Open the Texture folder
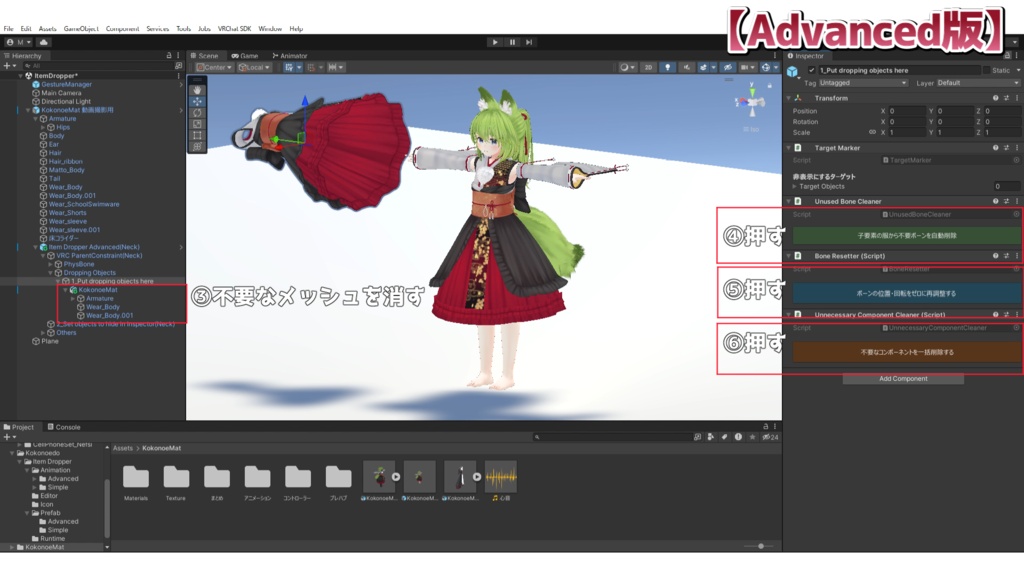1024x576 pixels. 176,482
